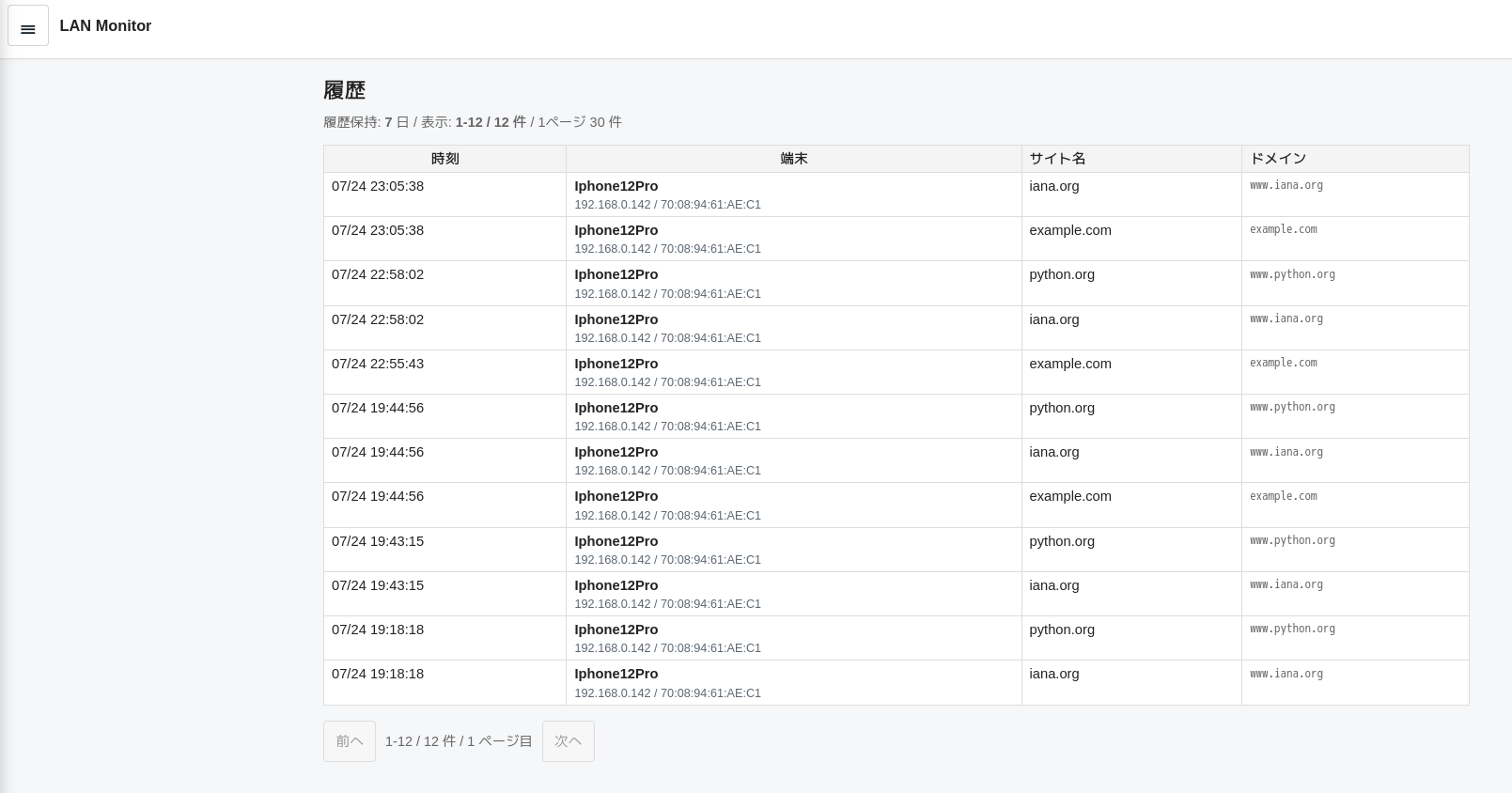This screenshot has height=793, width=1512.
Task: Click www.iana.org domain in 19:44:56 row
Action: [1286, 452]
